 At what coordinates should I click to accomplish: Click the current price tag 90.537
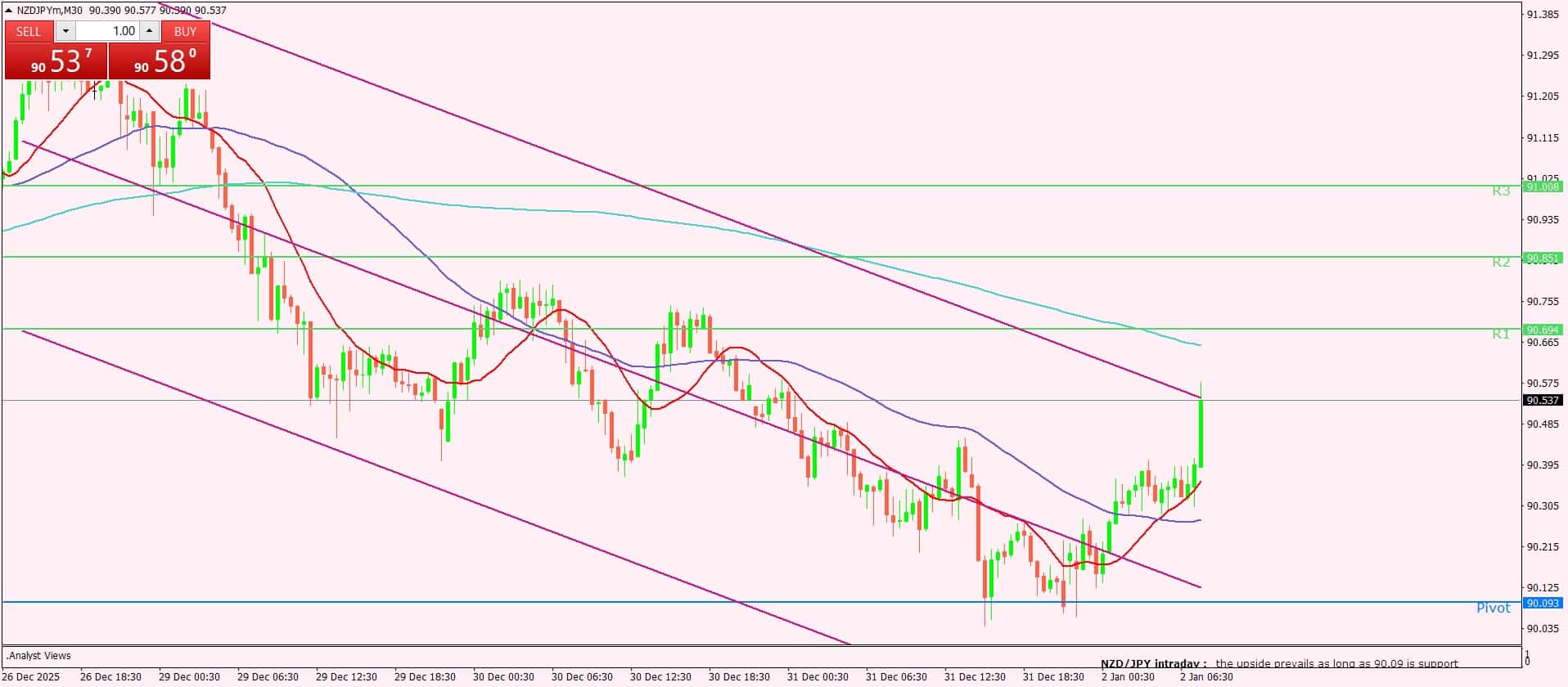point(1543,400)
